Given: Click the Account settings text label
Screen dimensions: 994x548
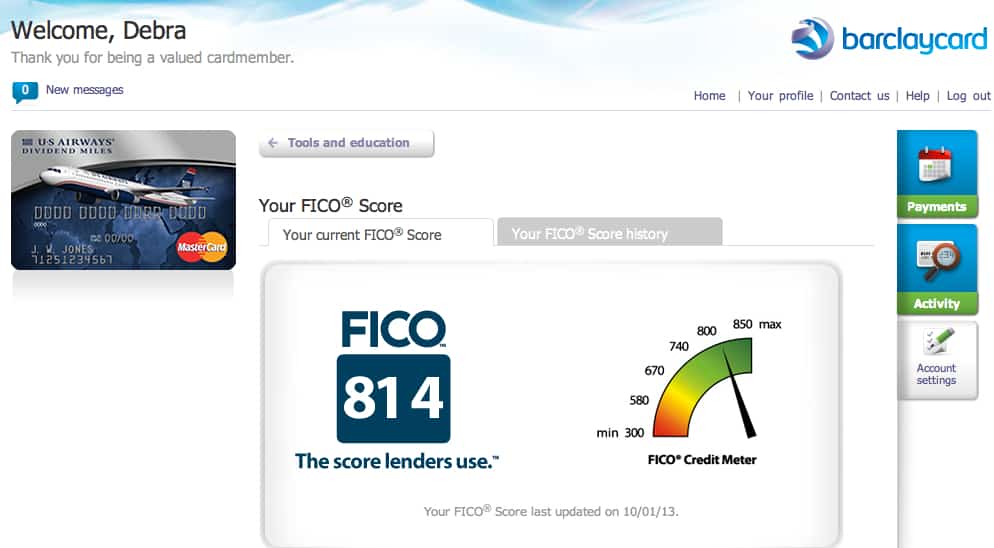Looking at the screenshot, I should pos(936,374).
